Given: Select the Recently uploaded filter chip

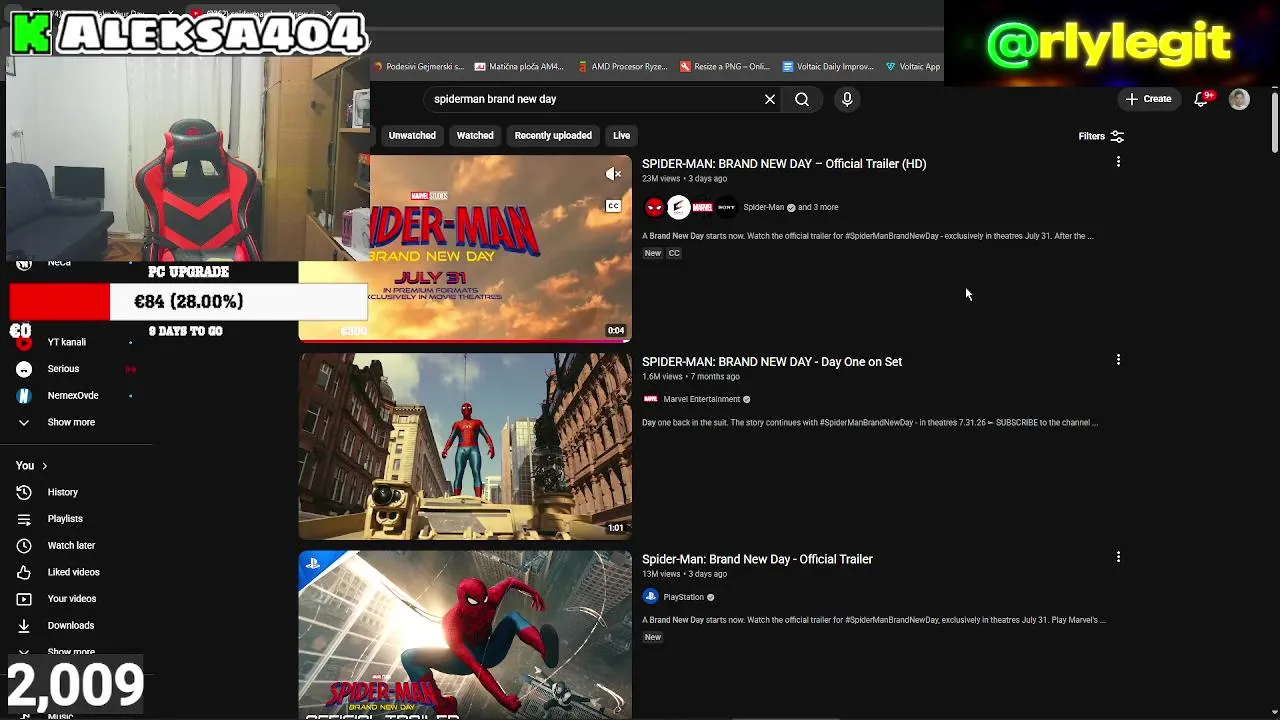Looking at the screenshot, I should click(x=553, y=135).
